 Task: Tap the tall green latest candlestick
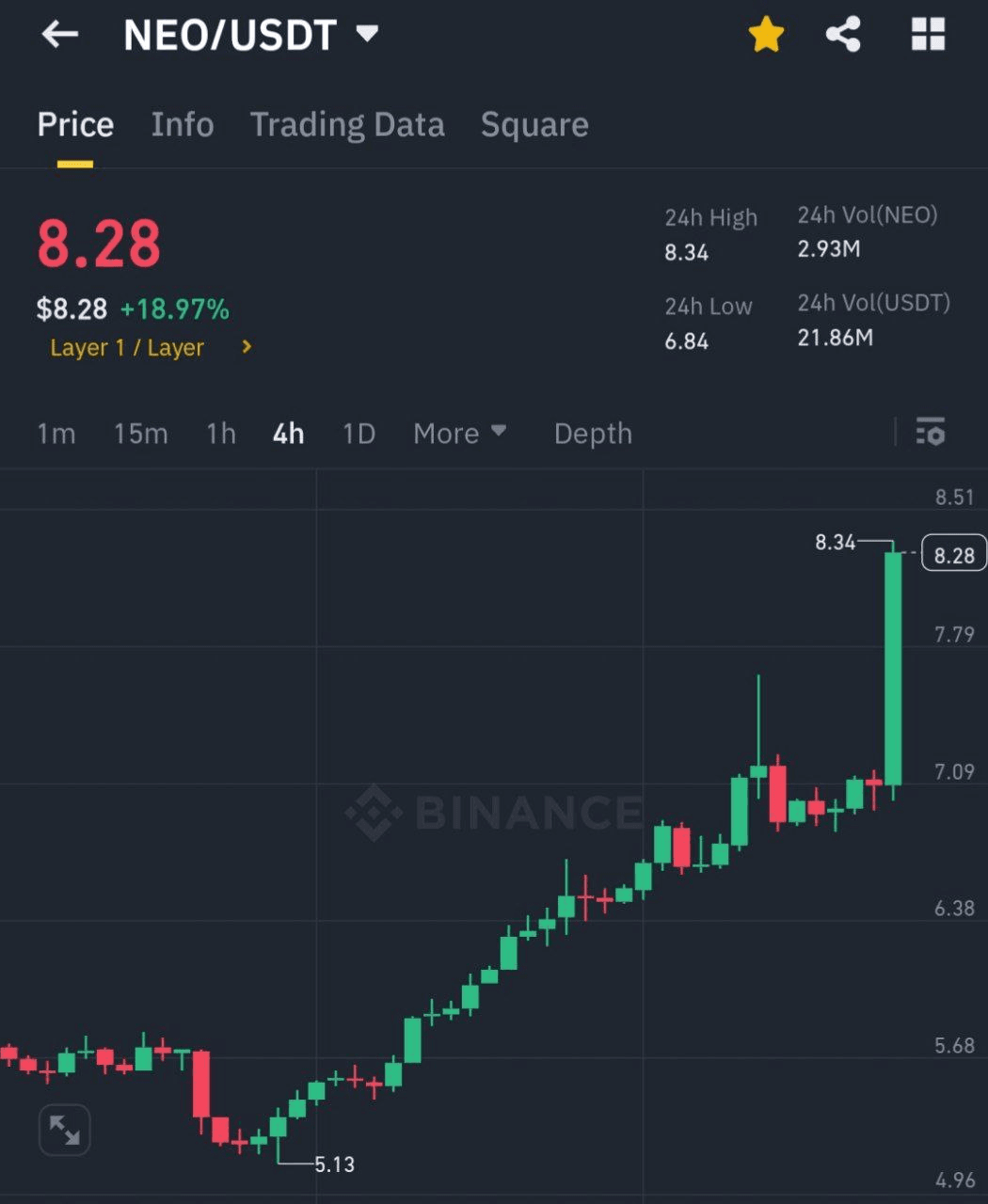(x=893, y=668)
